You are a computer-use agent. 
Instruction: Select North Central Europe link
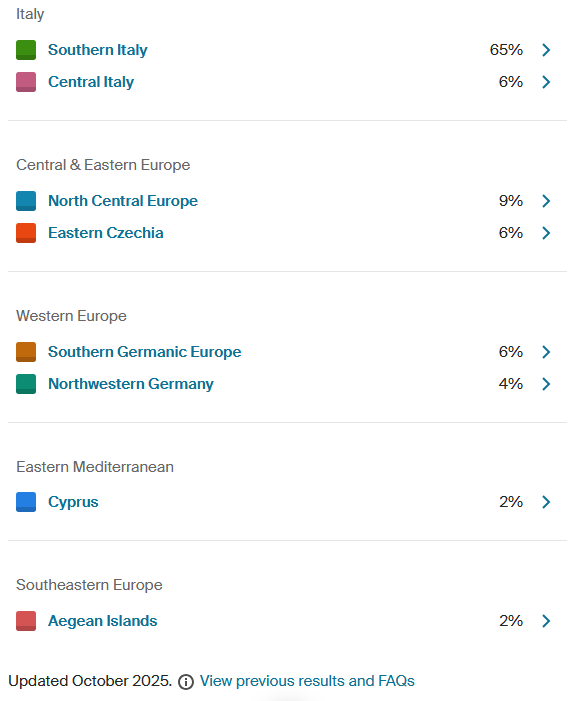click(x=123, y=201)
